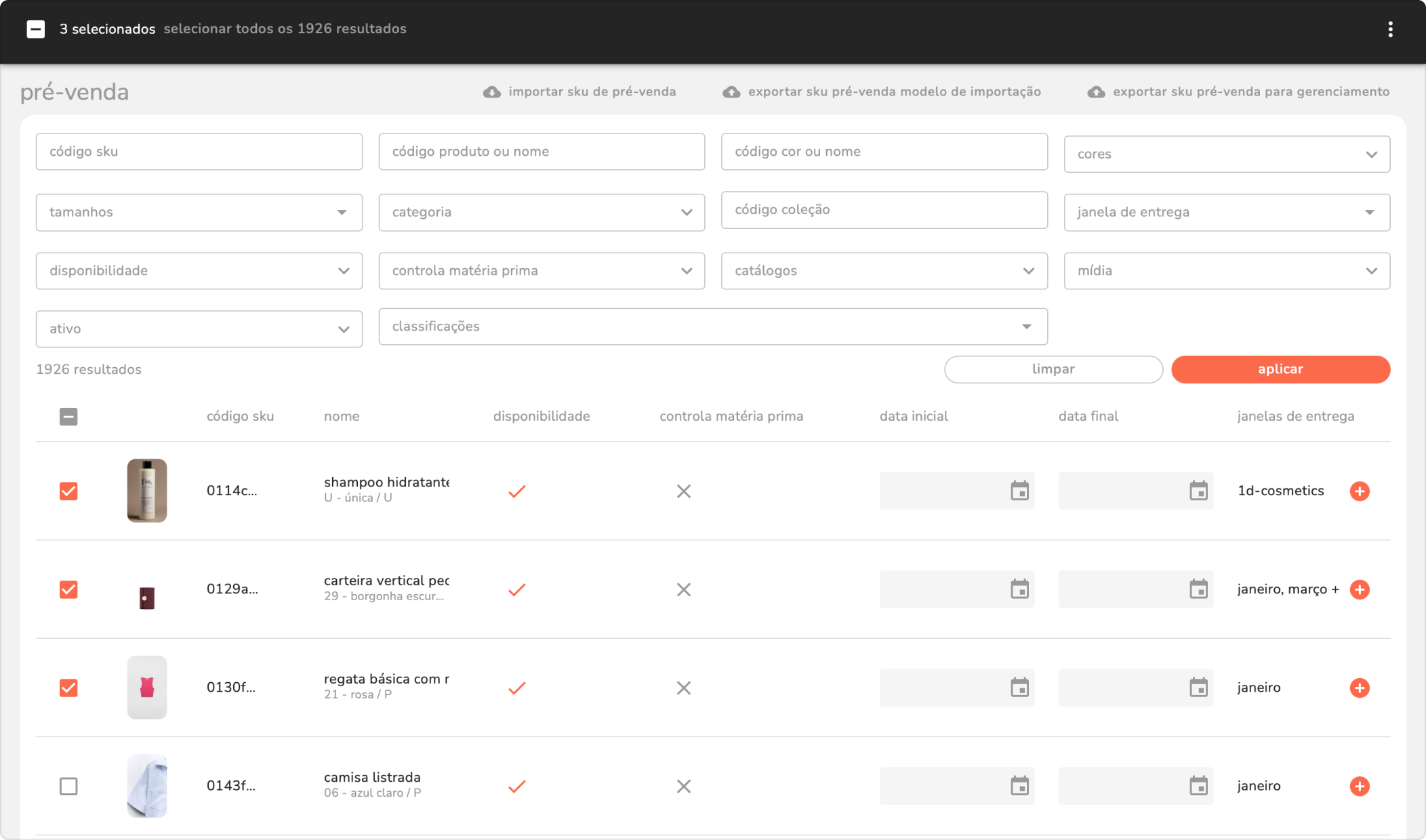Uncheck the shampoo hidratante row
This screenshot has width=1426, height=840.
click(68, 491)
